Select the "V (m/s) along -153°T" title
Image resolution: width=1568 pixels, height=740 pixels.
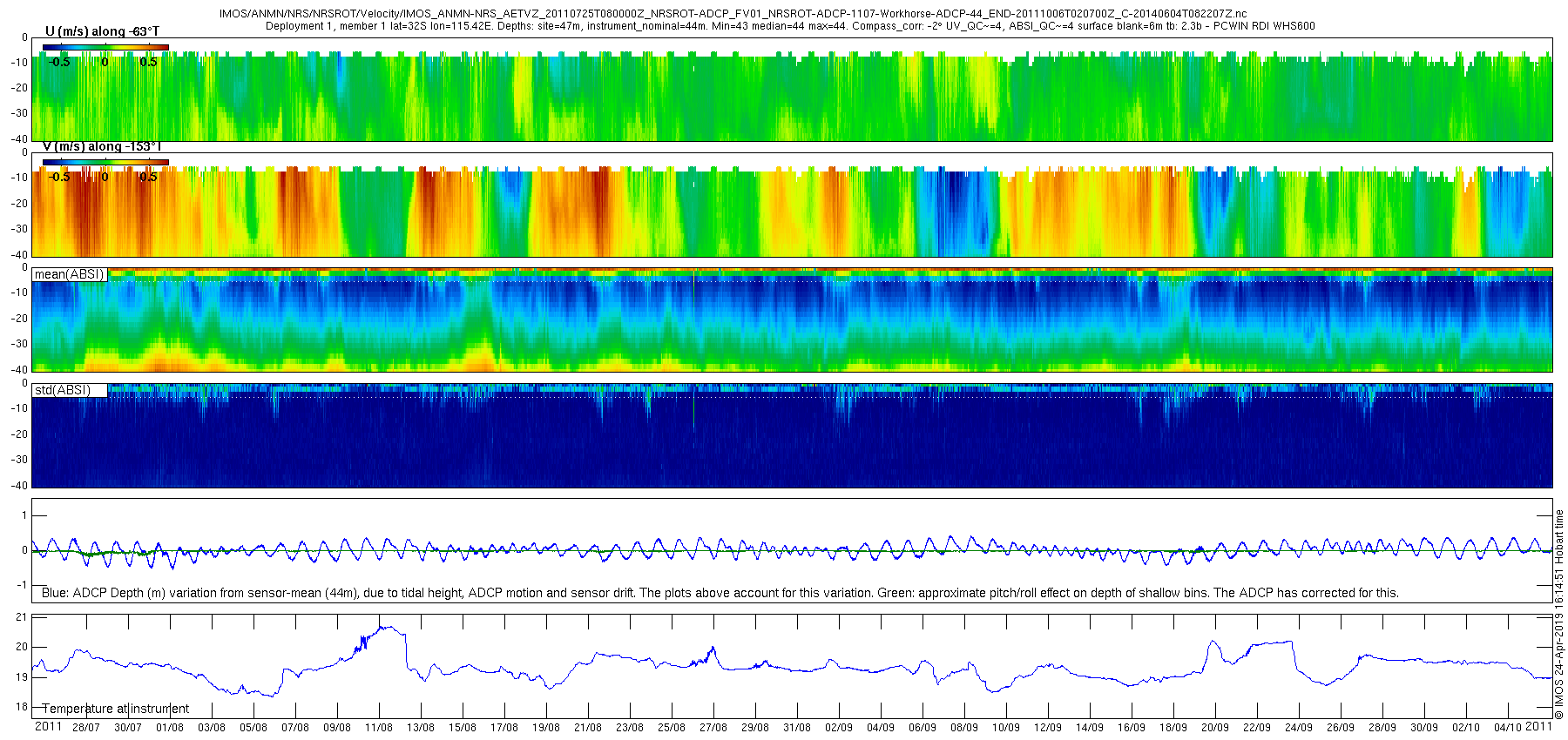pos(102,146)
